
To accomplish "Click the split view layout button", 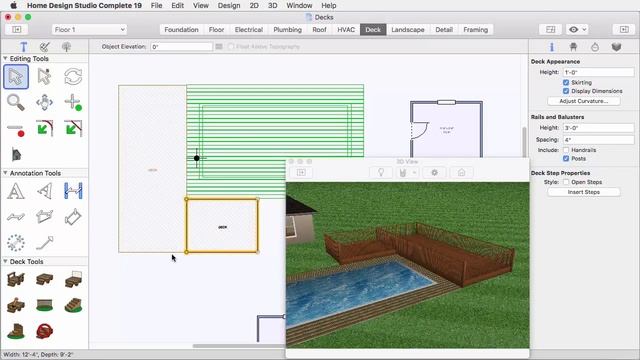I will 550,29.
